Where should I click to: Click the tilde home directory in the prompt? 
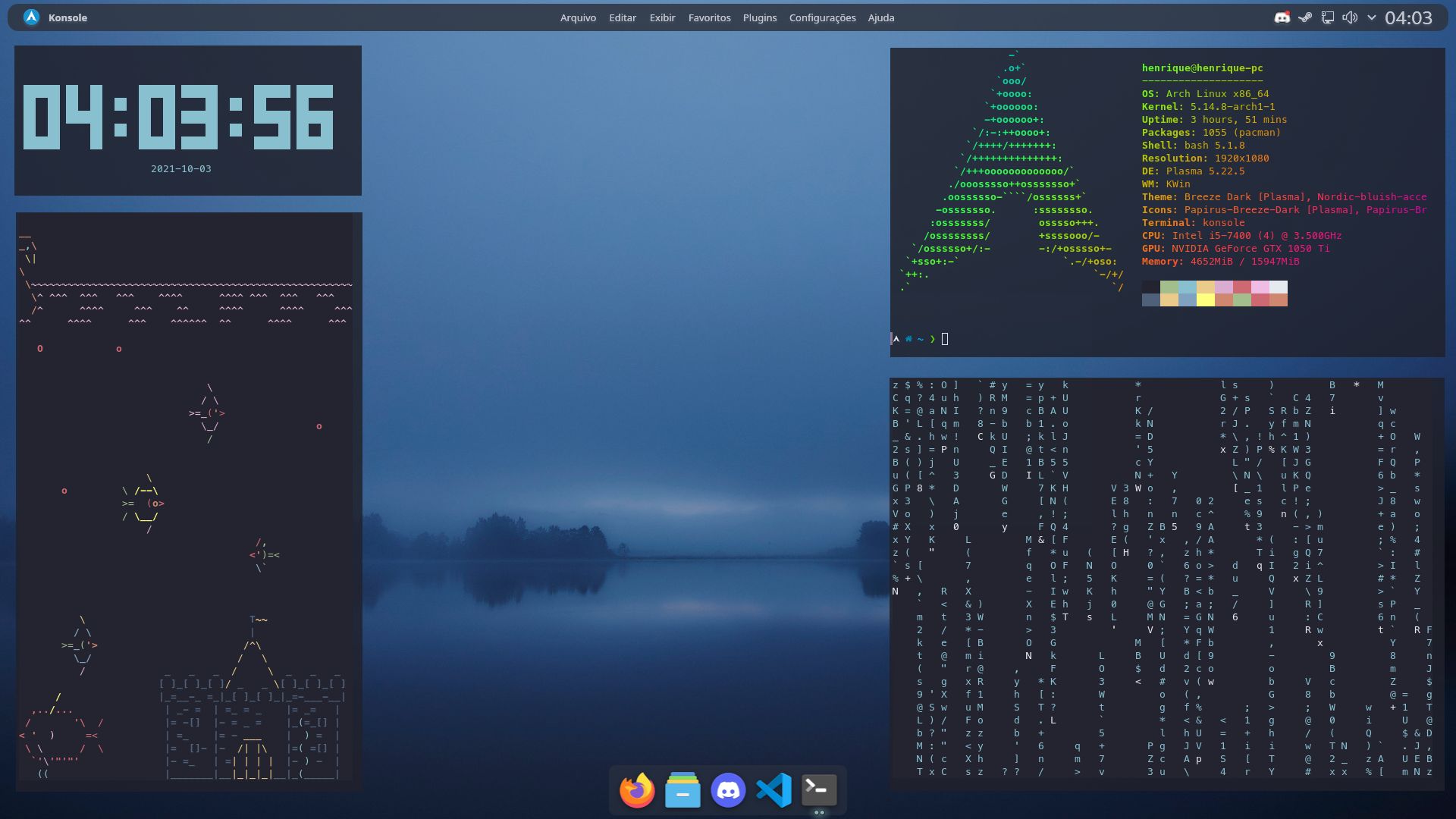921,339
